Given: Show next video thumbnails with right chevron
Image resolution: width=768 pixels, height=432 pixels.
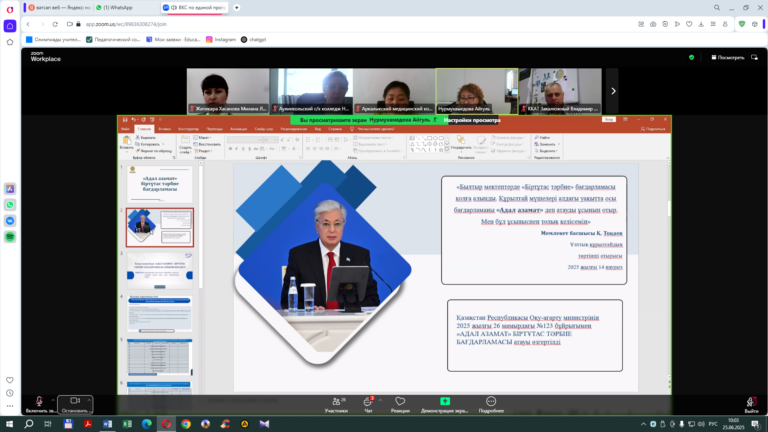Looking at the screenshot, I should coord(613,91).
